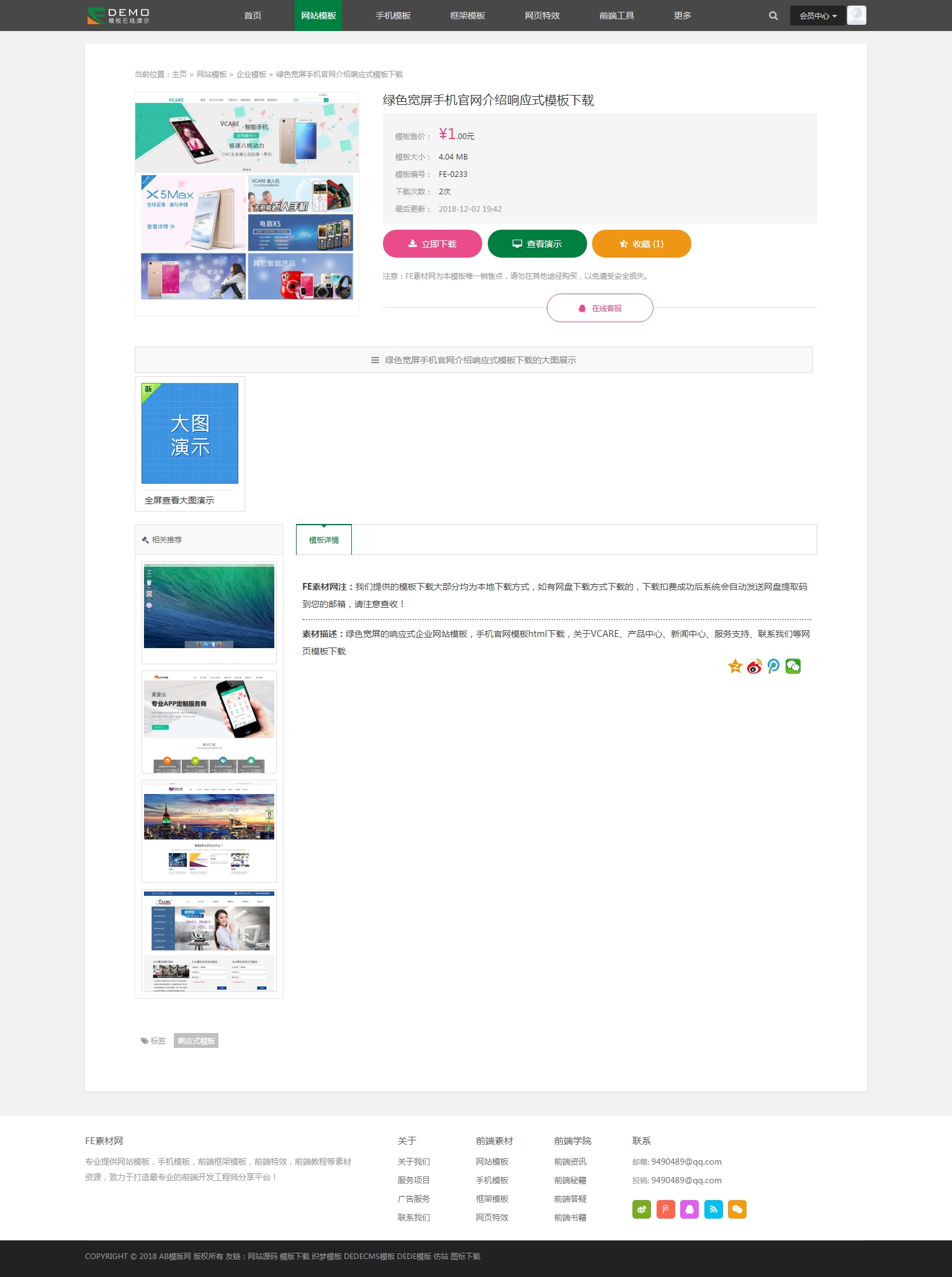952x1277 pixels.
Task: Click the green Weibo icon in footer
Action: [x=641, y=1209]
